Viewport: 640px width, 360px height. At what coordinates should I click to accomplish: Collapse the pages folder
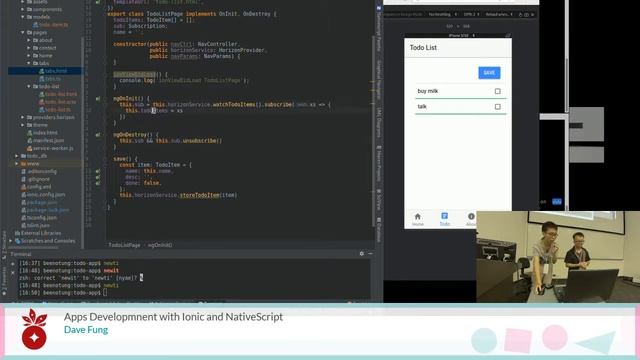(x=23, y=32)
